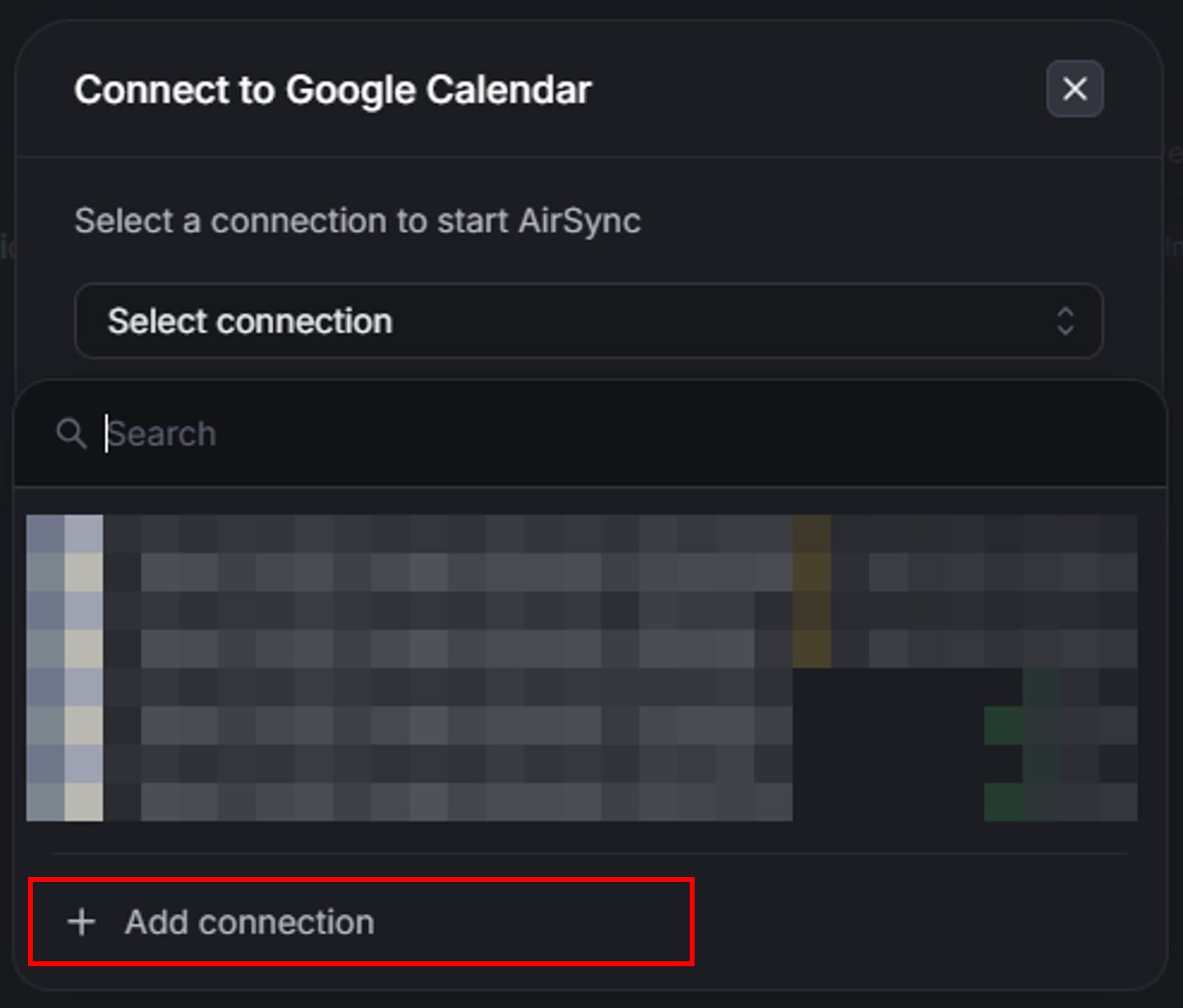The image size is (1183, 1008).
Task: Click the magnifier to focus the search bar
Action: pyautogui.click(x=72, y=433)
